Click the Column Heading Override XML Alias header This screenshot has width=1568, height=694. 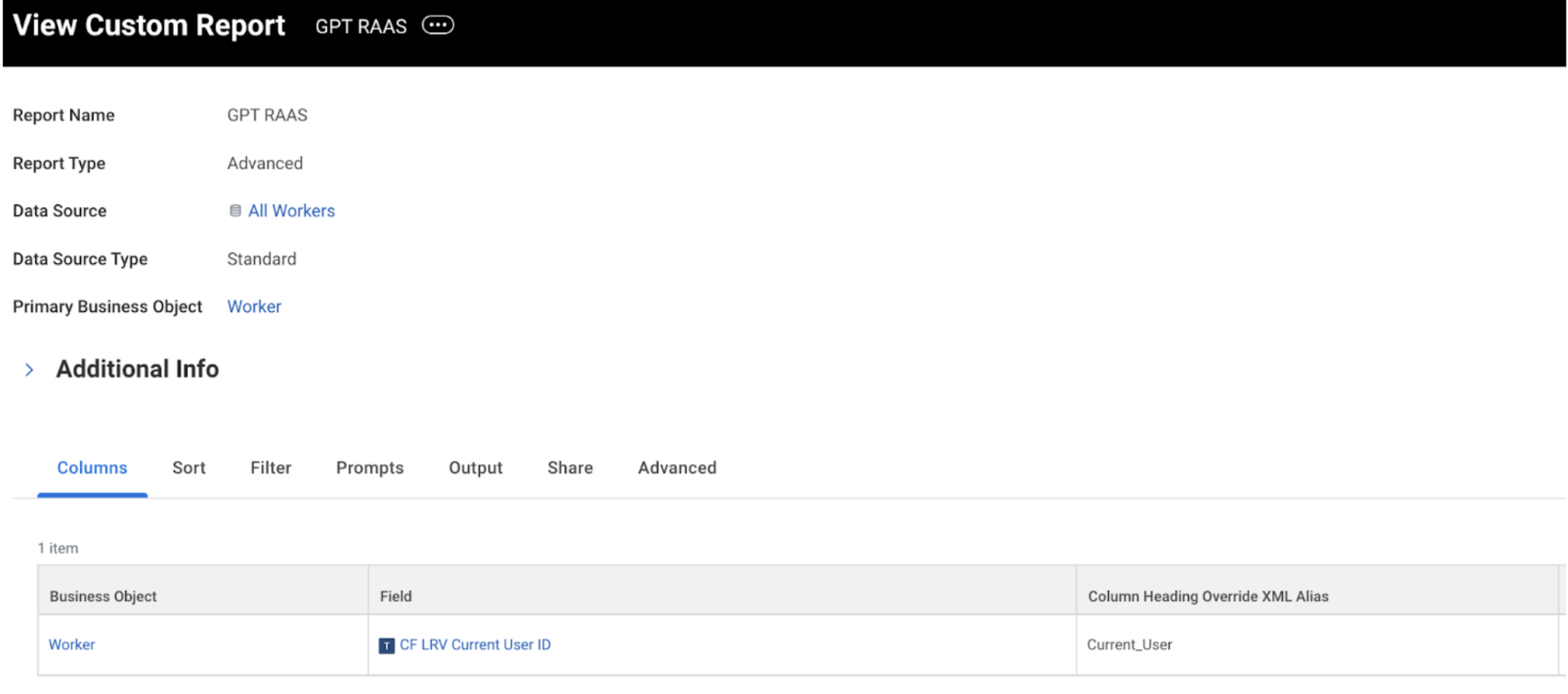click(1210, 596)
